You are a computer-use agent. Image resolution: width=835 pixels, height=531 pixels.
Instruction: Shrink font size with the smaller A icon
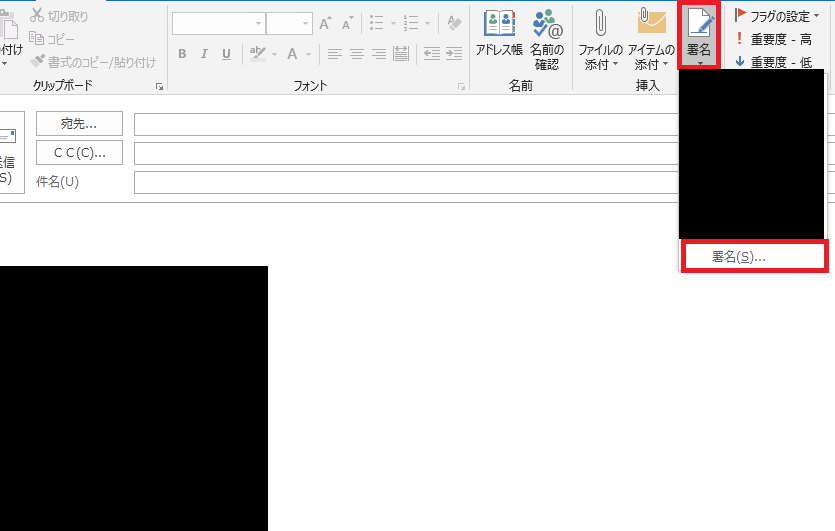click(x=346, y=23)
